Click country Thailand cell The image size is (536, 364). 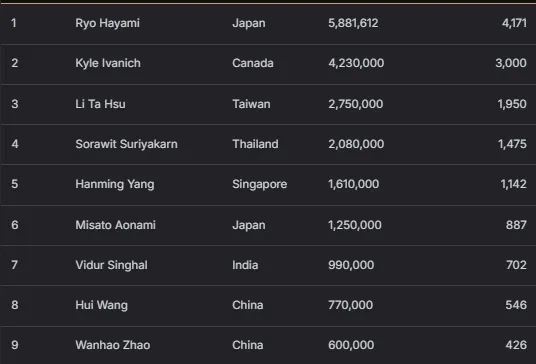255,144
